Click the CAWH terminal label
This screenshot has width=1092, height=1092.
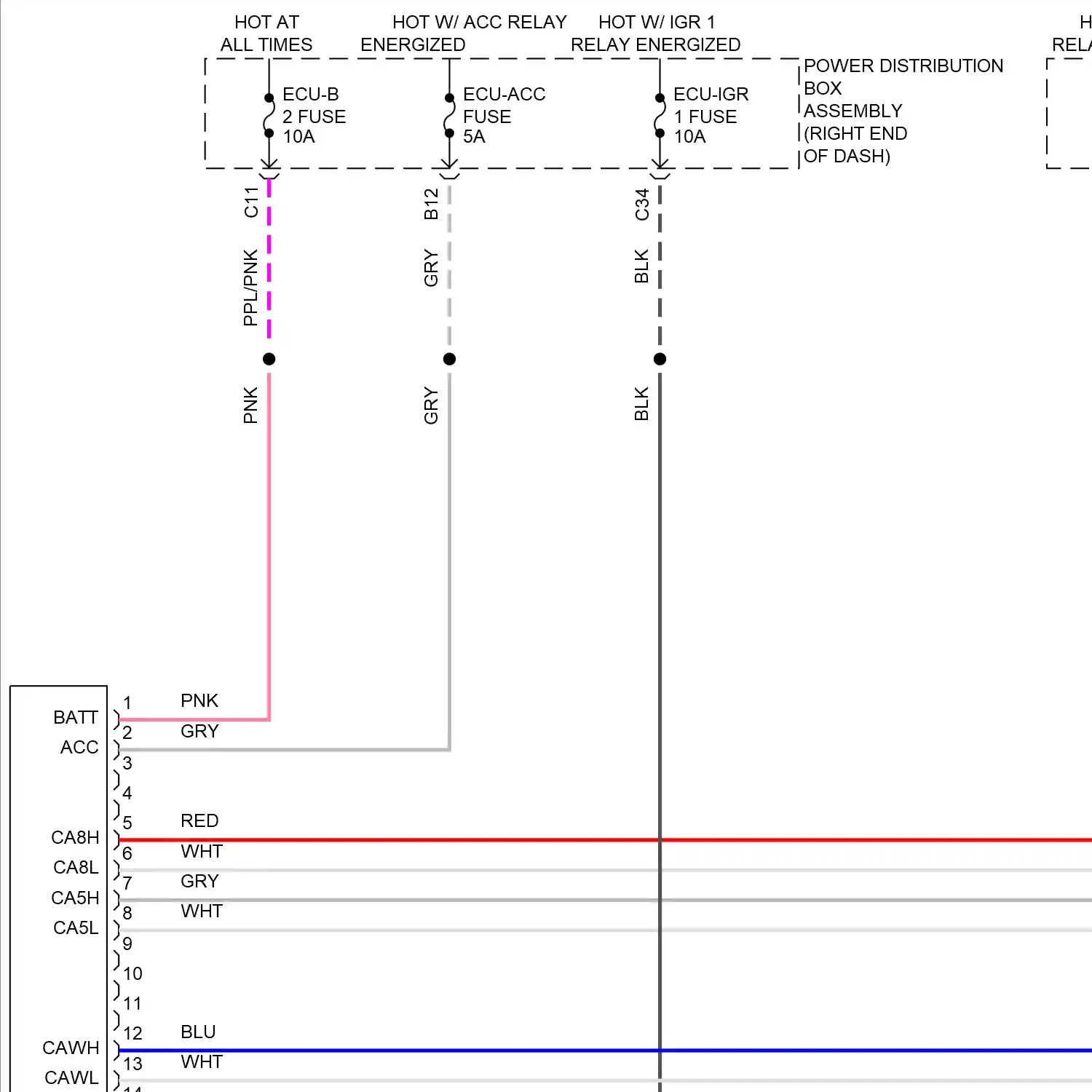pos(71,1048)
